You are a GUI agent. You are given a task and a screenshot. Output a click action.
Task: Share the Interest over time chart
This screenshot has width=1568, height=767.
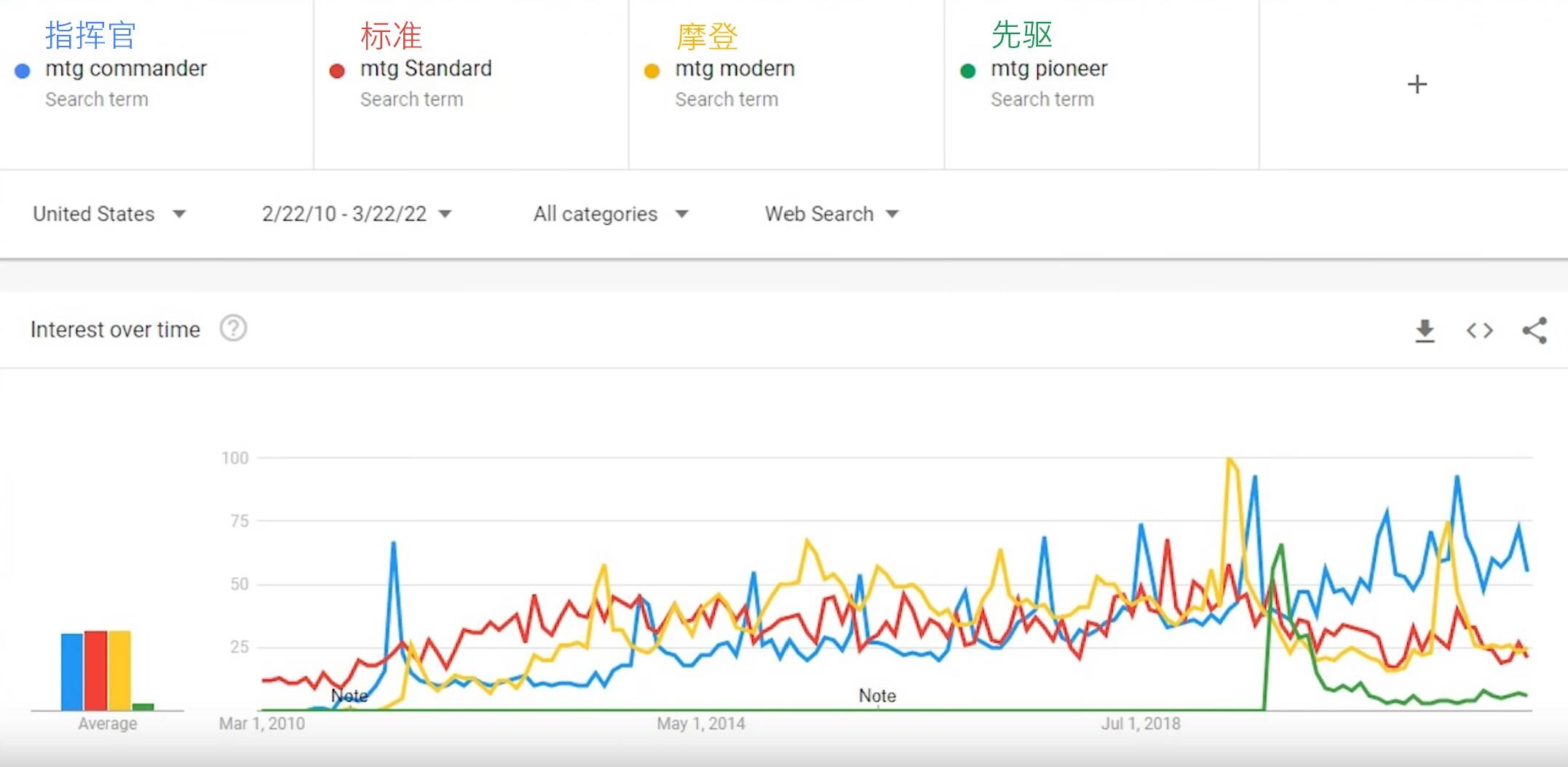click(x=1535, y=330)
